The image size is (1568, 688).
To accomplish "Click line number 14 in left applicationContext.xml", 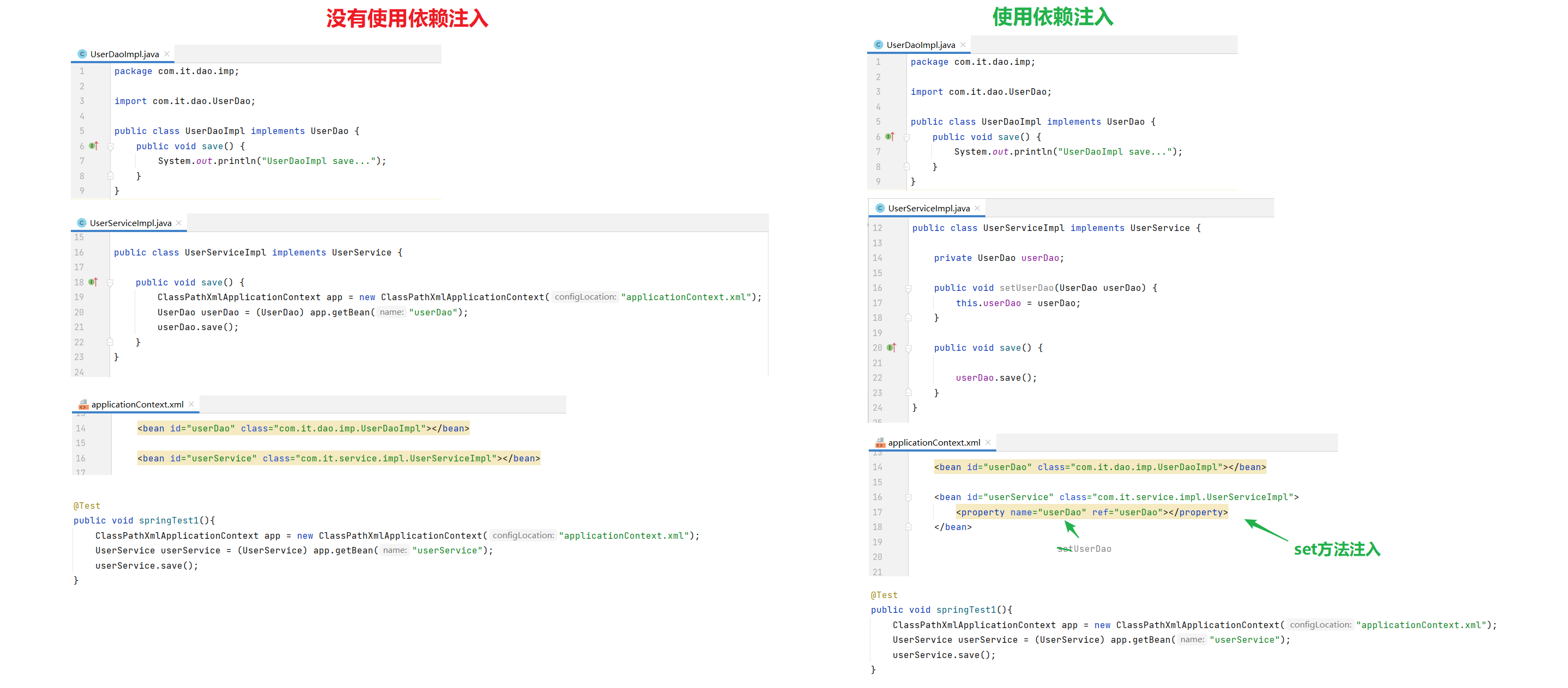I will (x=81, y=429).
